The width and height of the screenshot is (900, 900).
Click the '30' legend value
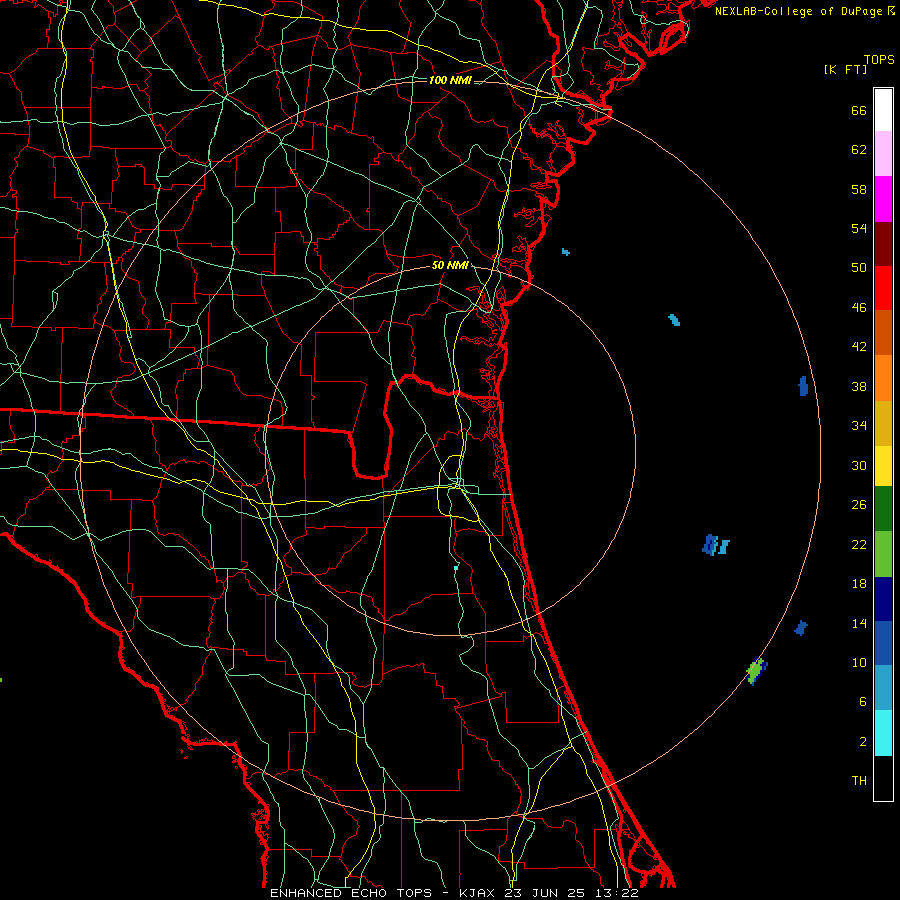[x=859, y=465]
